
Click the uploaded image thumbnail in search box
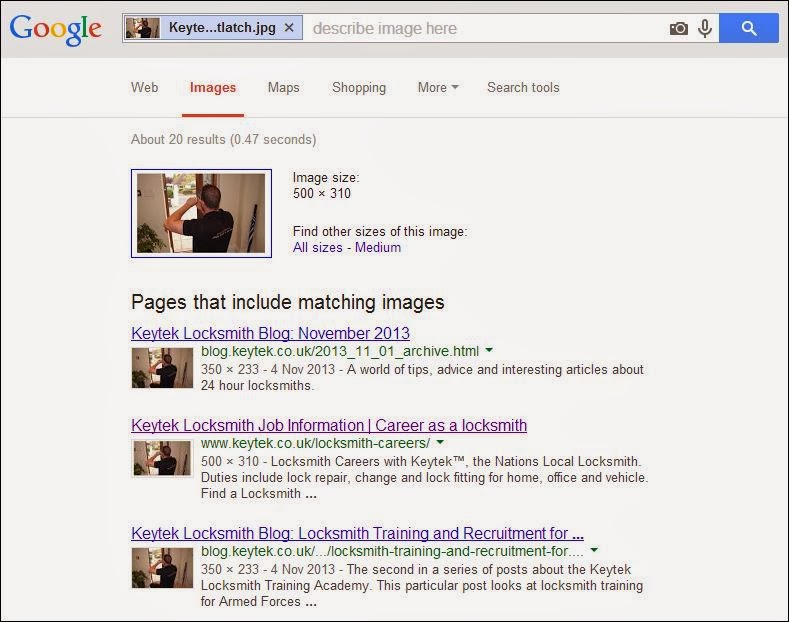[142, 28]
